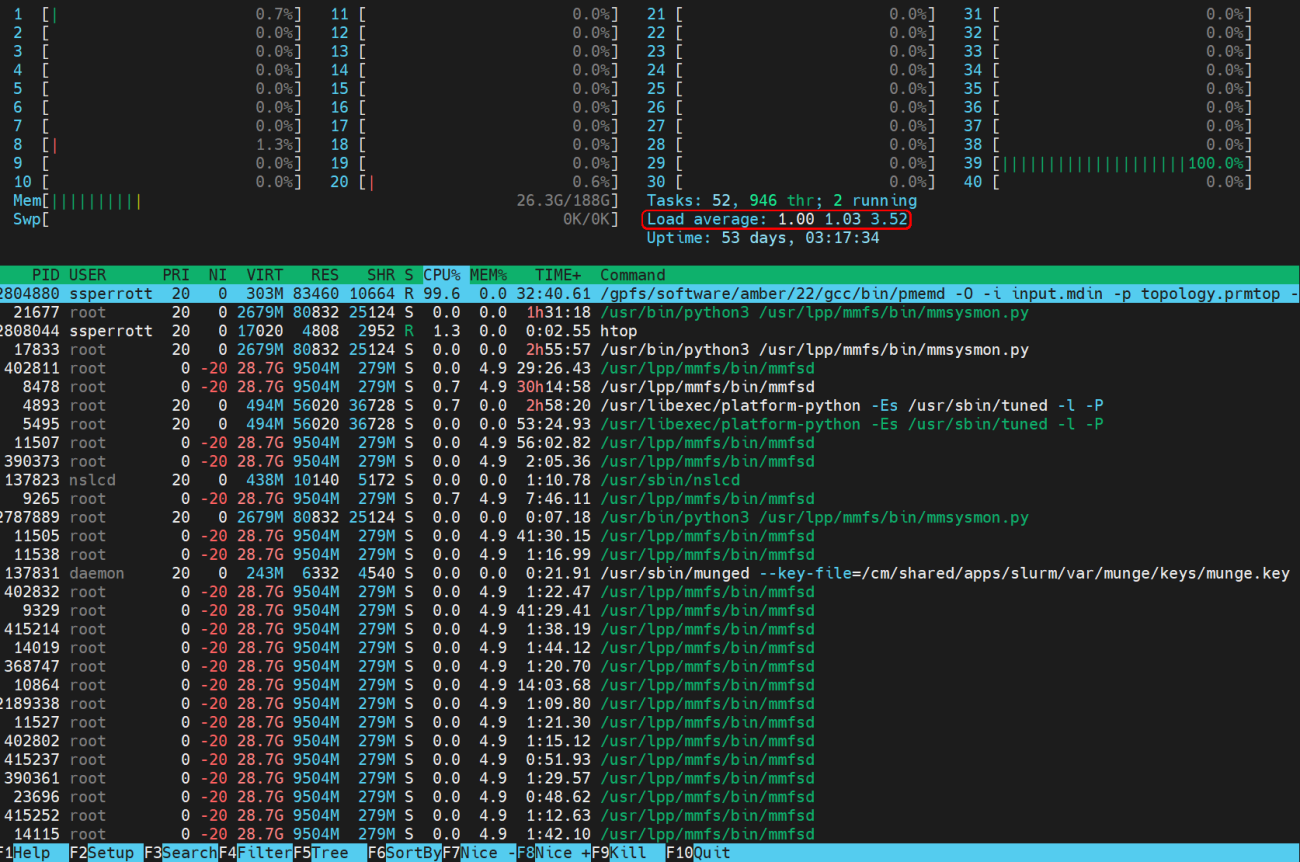The height and width of the screenshot is (862, 1300).
Task: Open F2 Setup screen
Action: point(105,853)
